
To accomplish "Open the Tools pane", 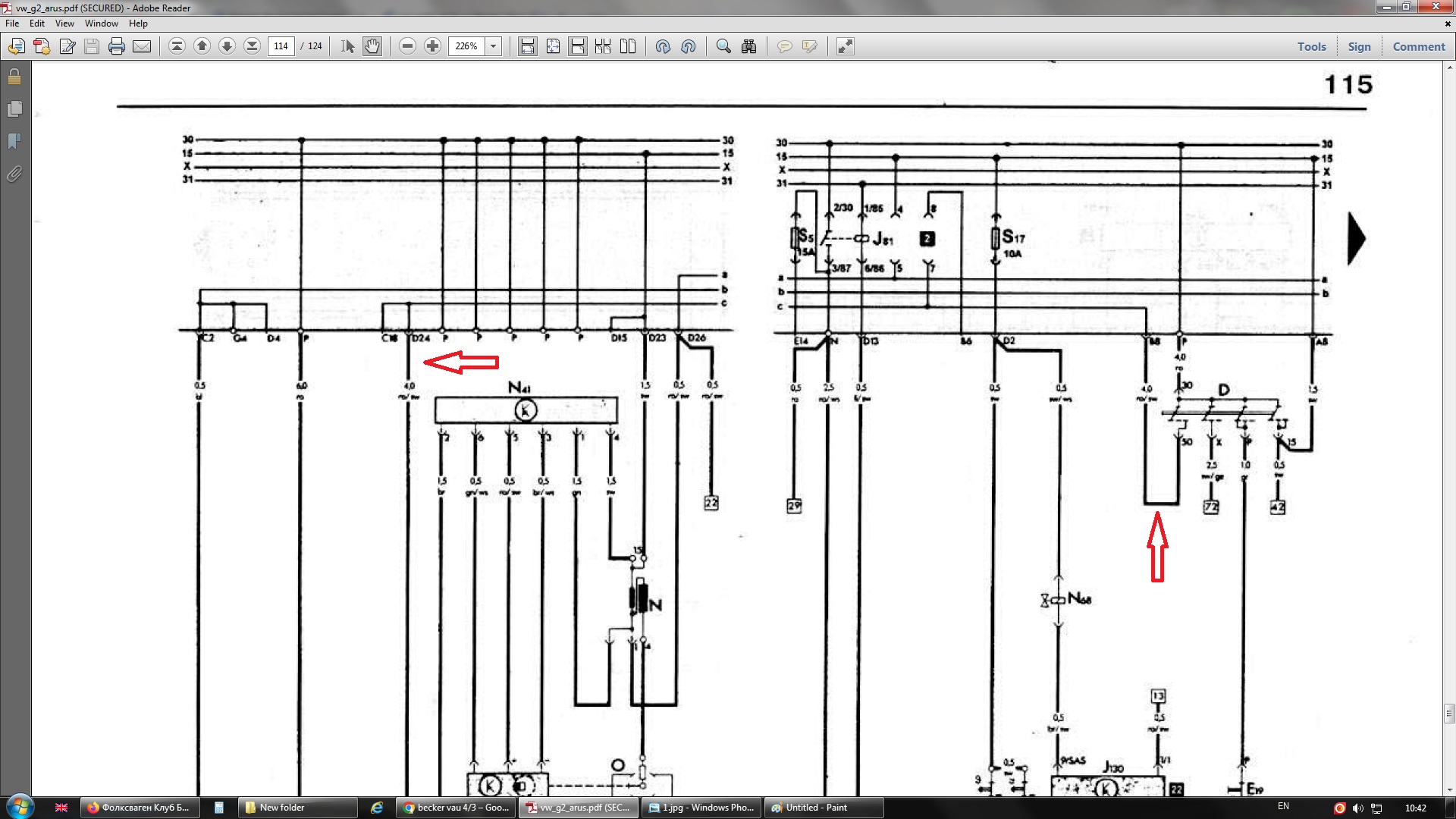I will (1311, 46).
